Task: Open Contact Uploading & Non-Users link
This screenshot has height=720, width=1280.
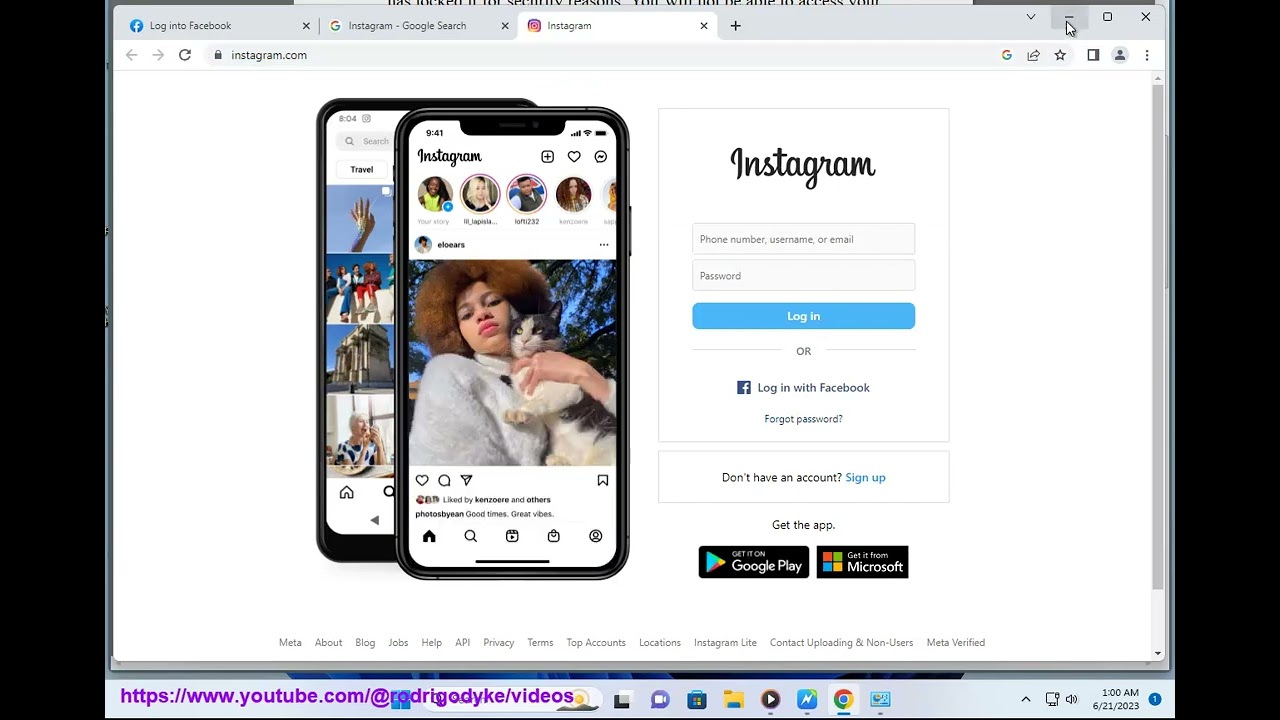Action: (841, 643)
